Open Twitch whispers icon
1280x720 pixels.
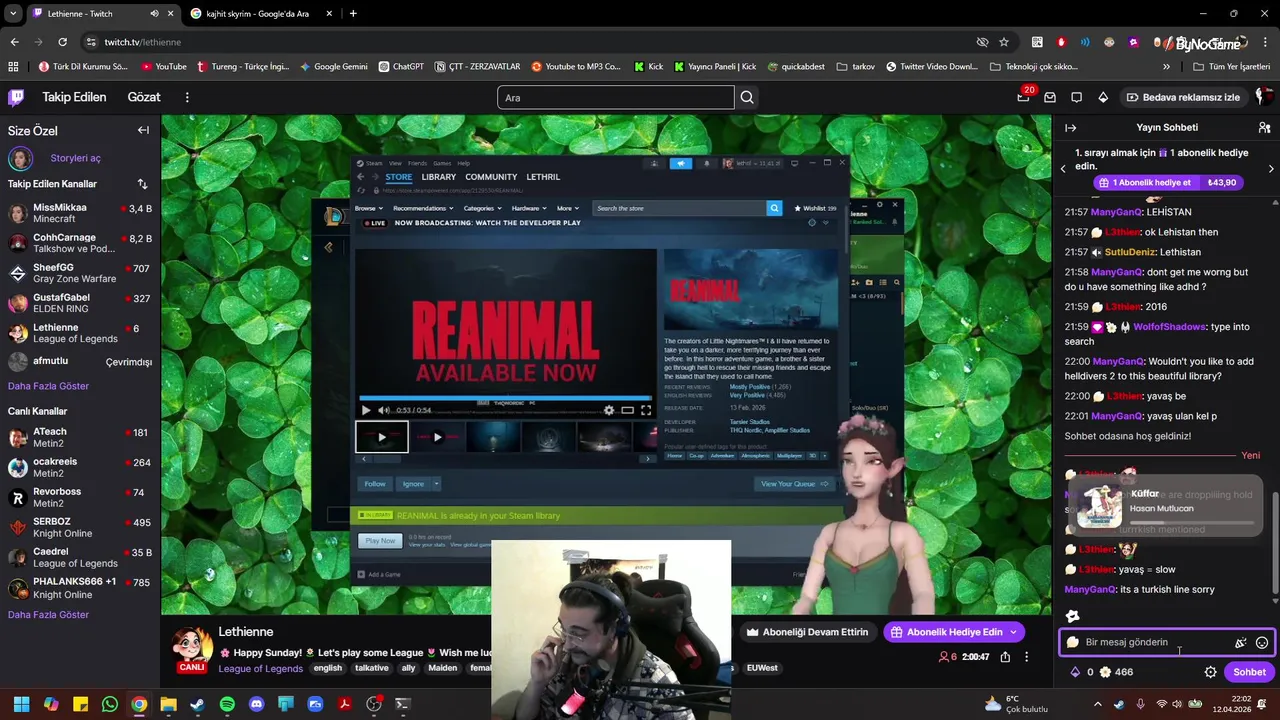point(1077,97)
